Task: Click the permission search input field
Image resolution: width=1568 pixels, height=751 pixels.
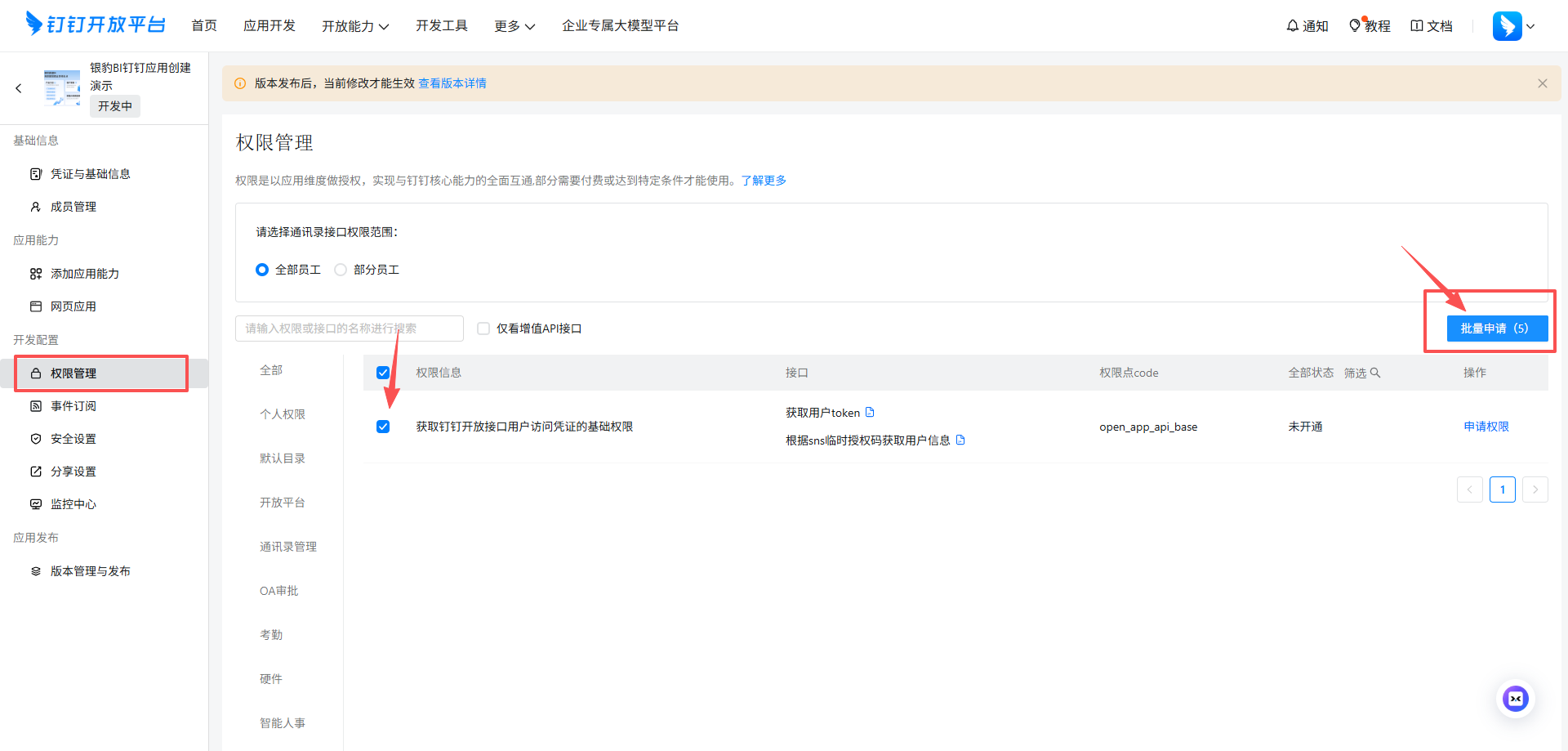Action: point(349,328)
